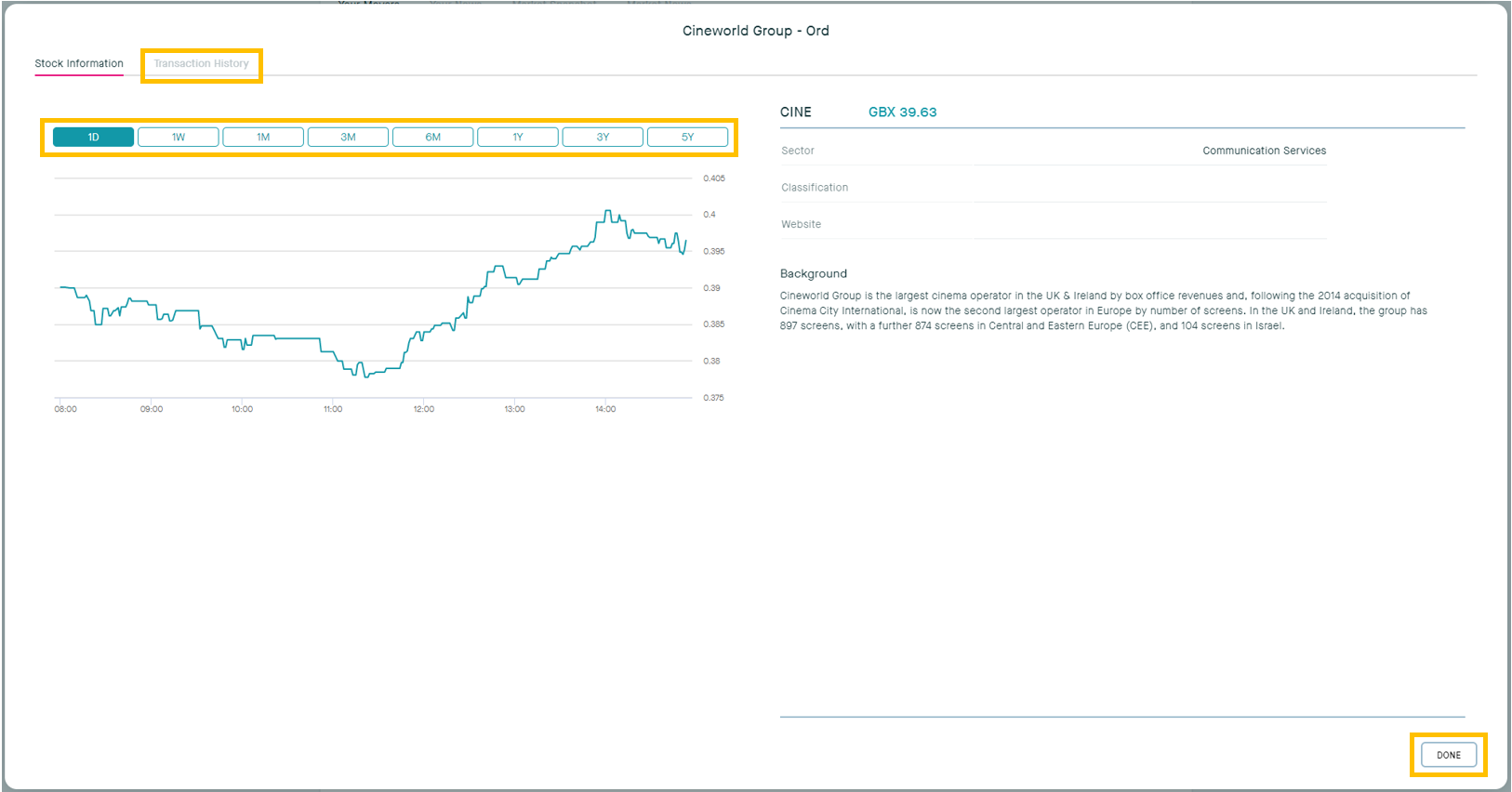Click the Classification field label

[815, 188]
